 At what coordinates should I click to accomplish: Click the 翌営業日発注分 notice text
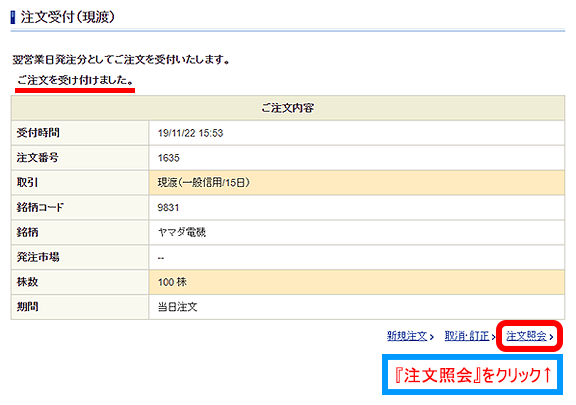[121, 60]
